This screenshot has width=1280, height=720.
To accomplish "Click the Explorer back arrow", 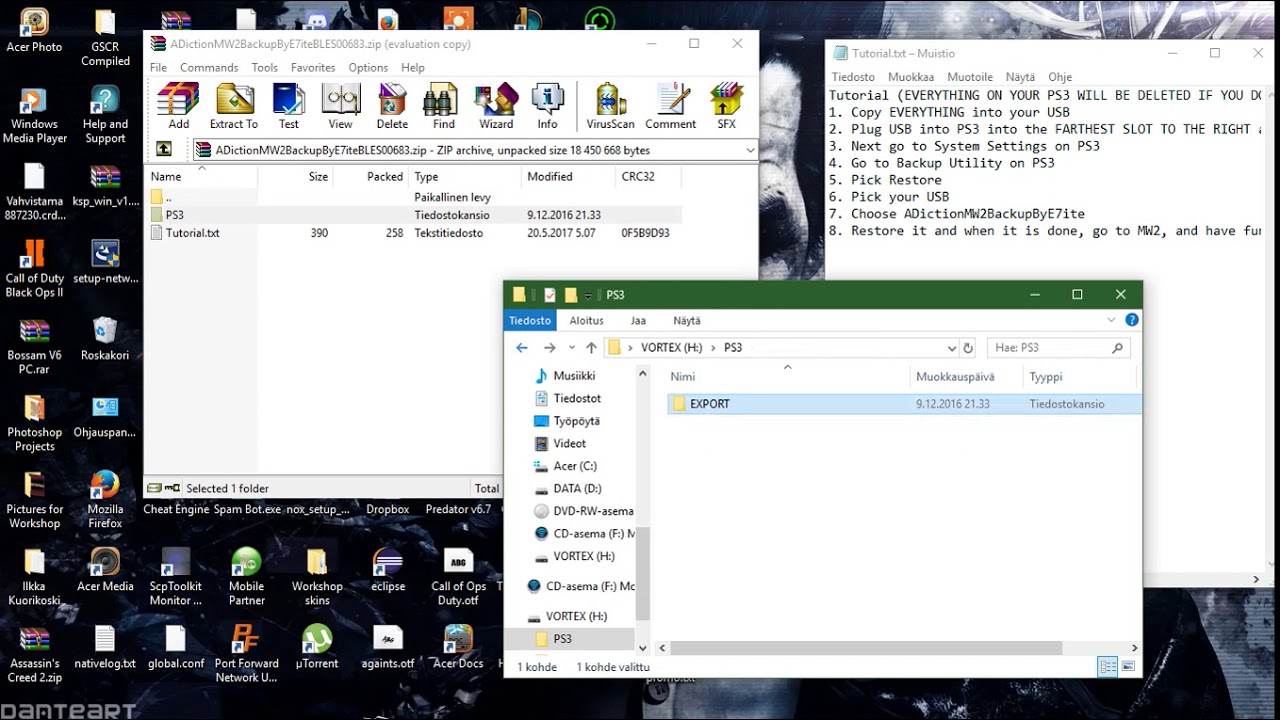I will point(521,348).
